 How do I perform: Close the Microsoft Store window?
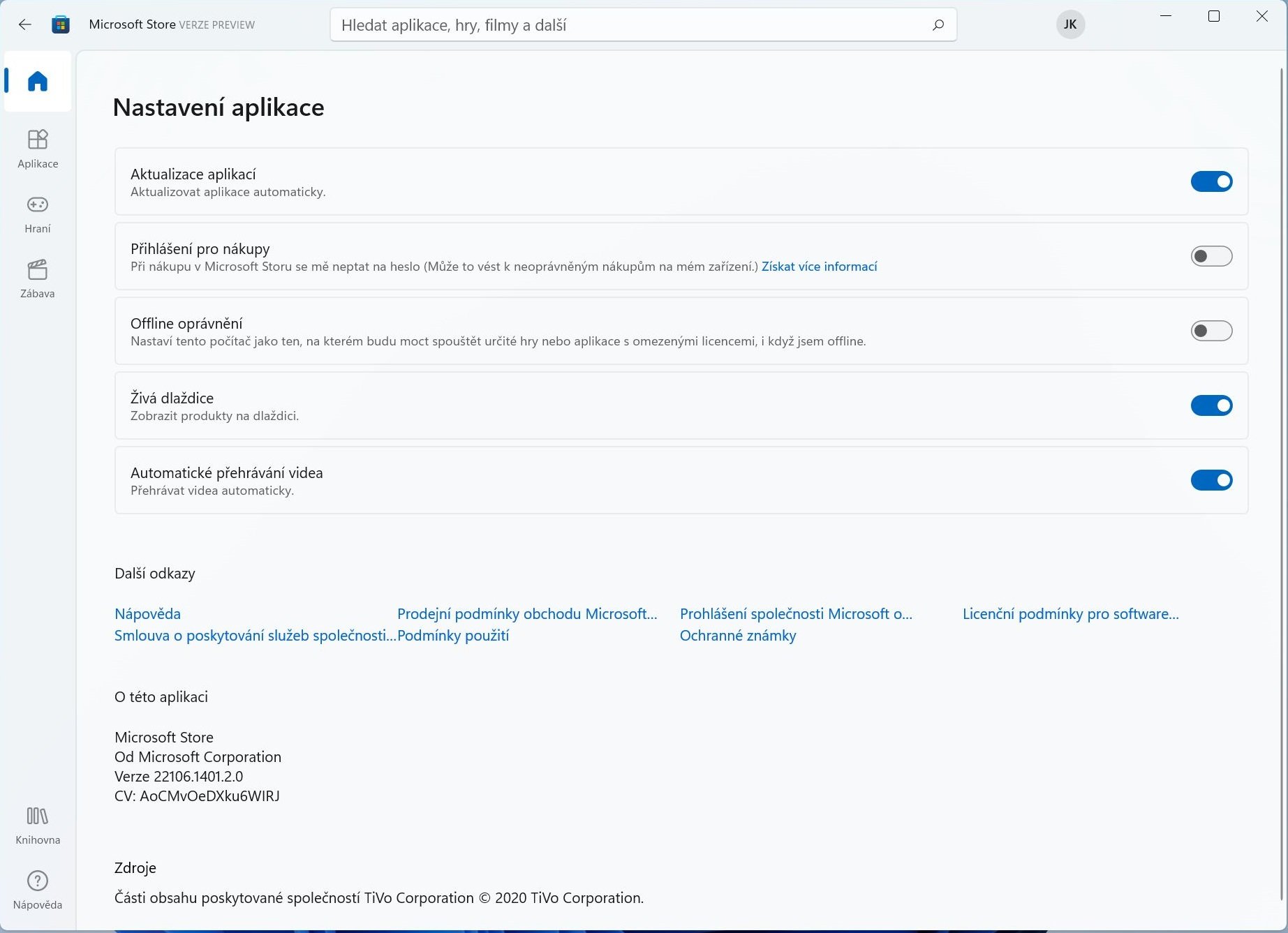point(1262,16)
